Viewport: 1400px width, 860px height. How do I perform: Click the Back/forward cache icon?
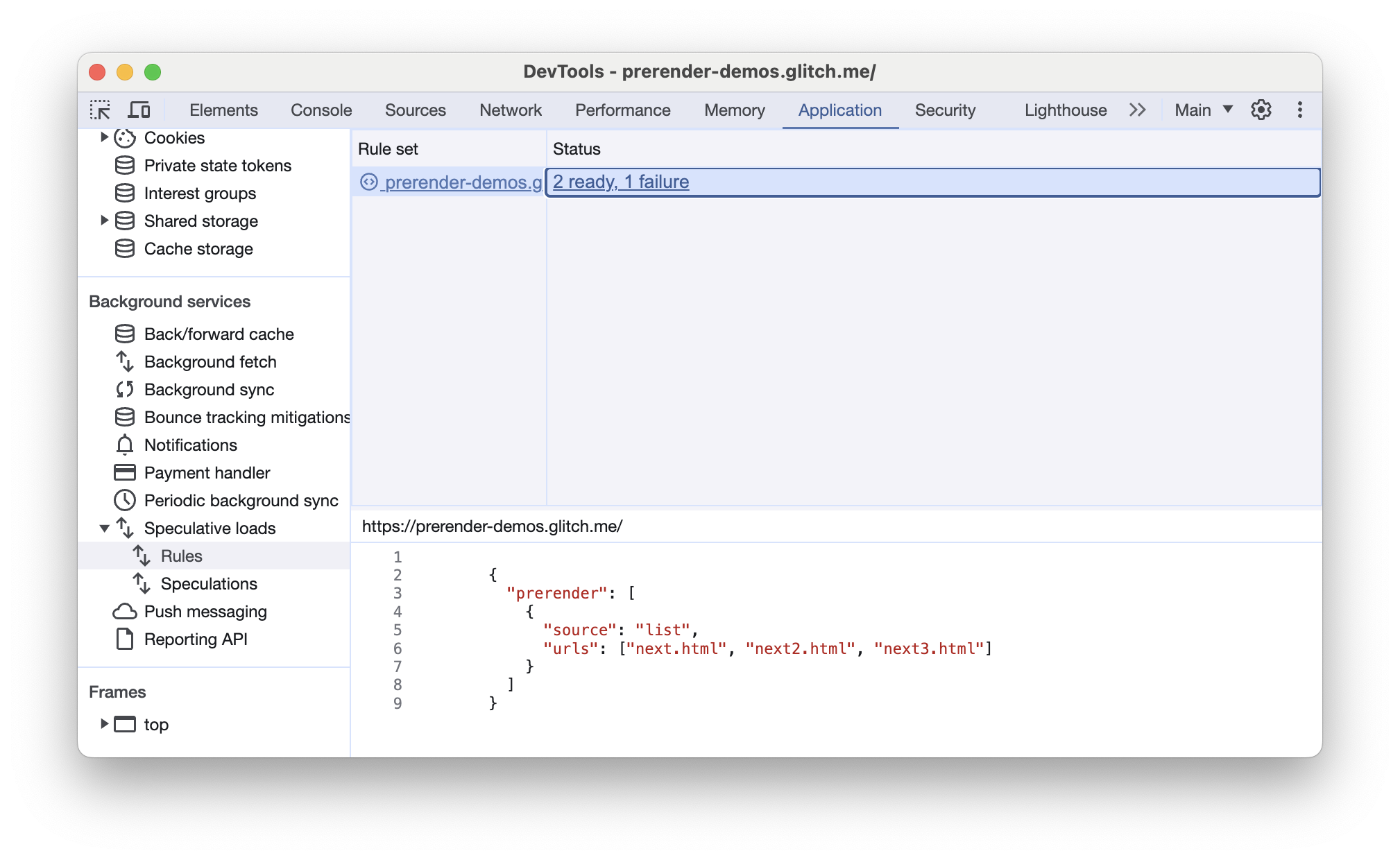click(122, 334)
